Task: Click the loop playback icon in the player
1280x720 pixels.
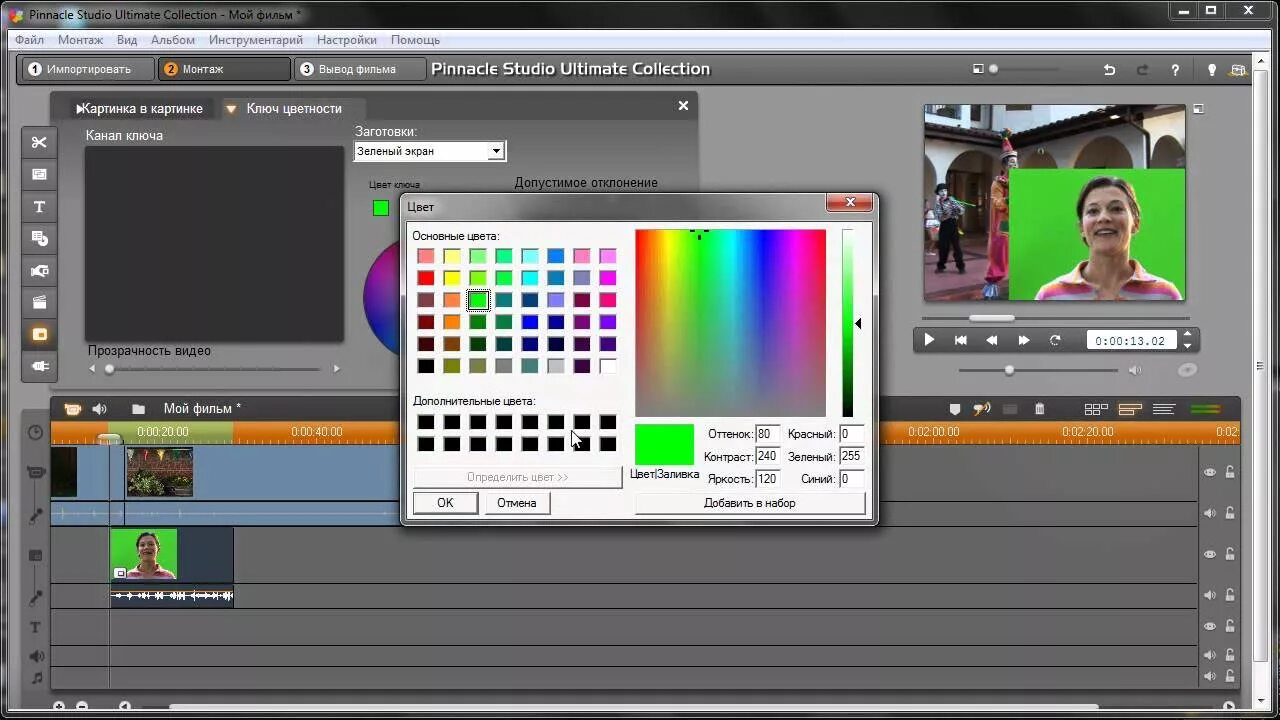Action: click(x=1055, y=340)
